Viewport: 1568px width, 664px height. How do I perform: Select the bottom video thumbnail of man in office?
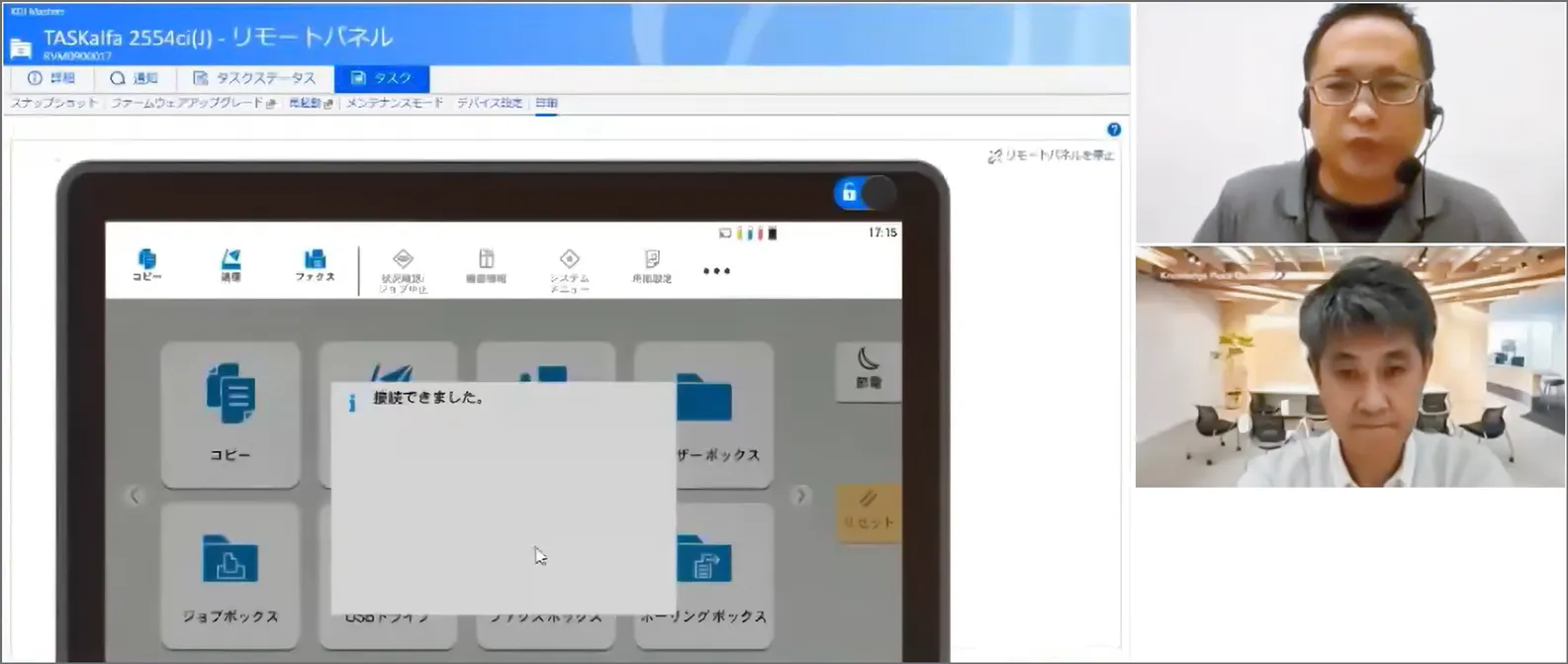[1350, 367]
